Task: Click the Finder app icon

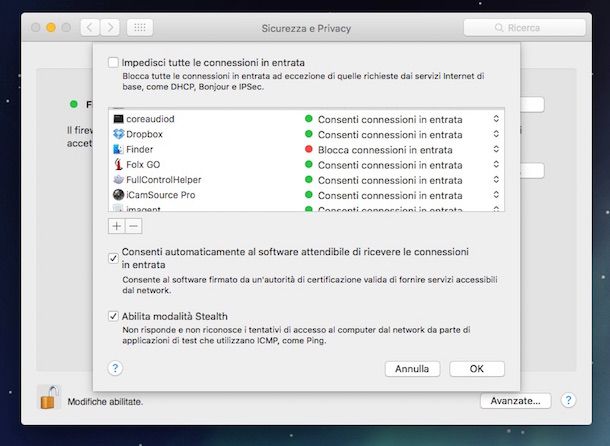Action: 118,149
